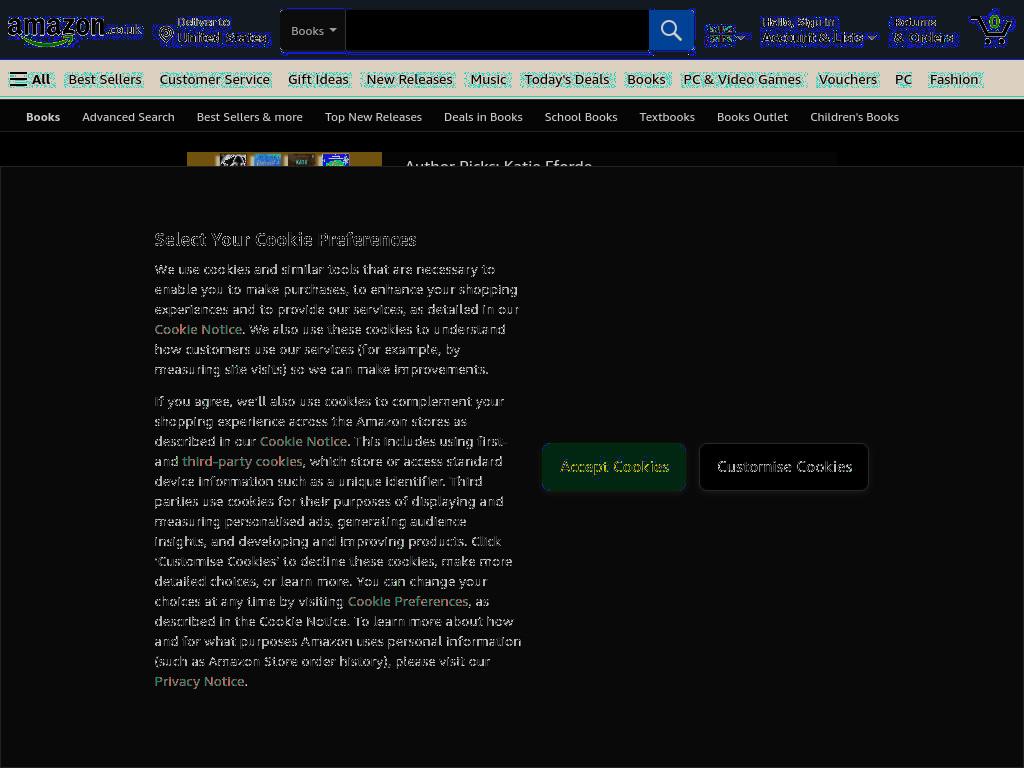
Task: Open the shopping basket cart icon
Action: point(991,29)
